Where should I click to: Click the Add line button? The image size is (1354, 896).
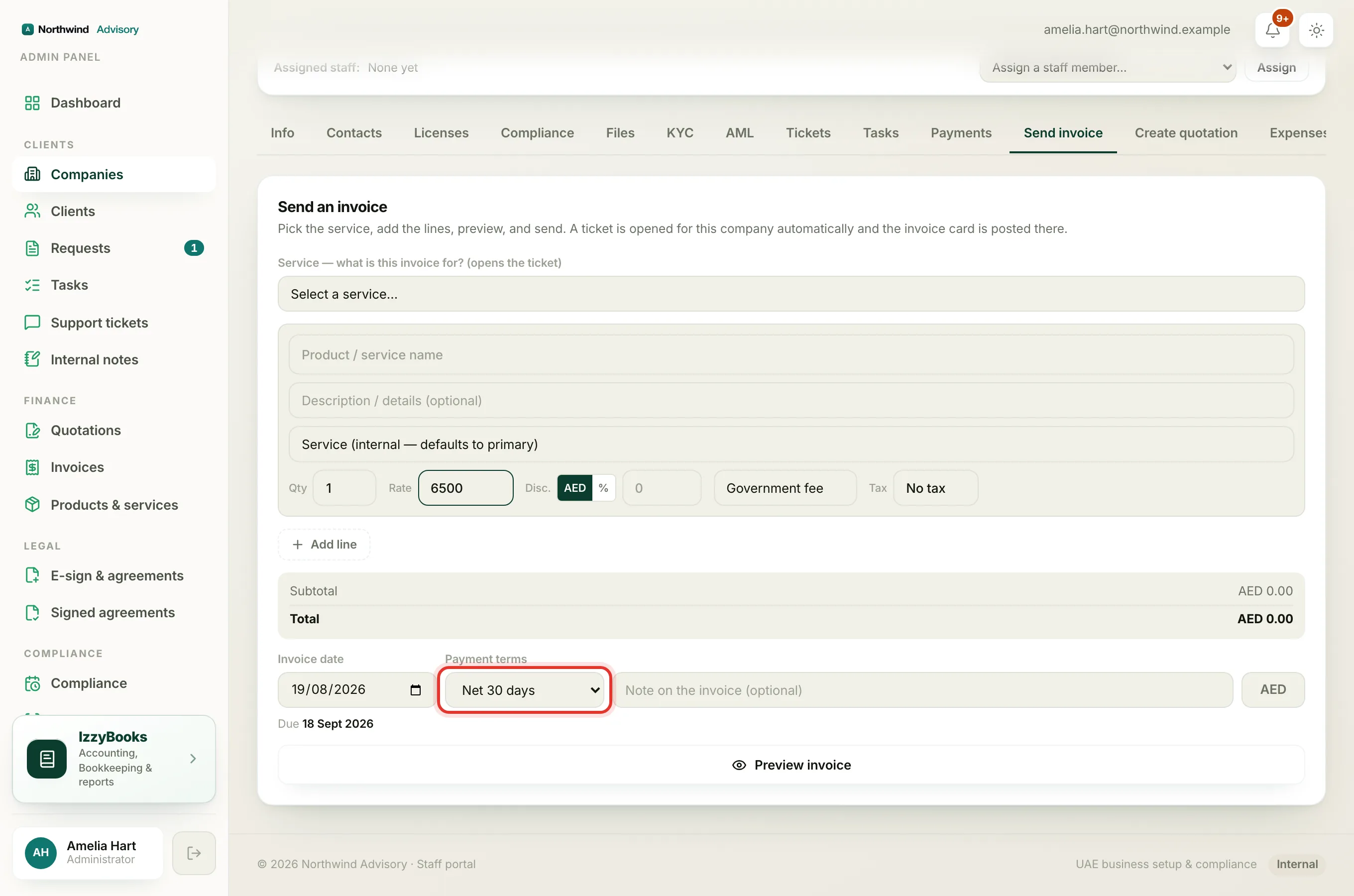coord(324,545)
